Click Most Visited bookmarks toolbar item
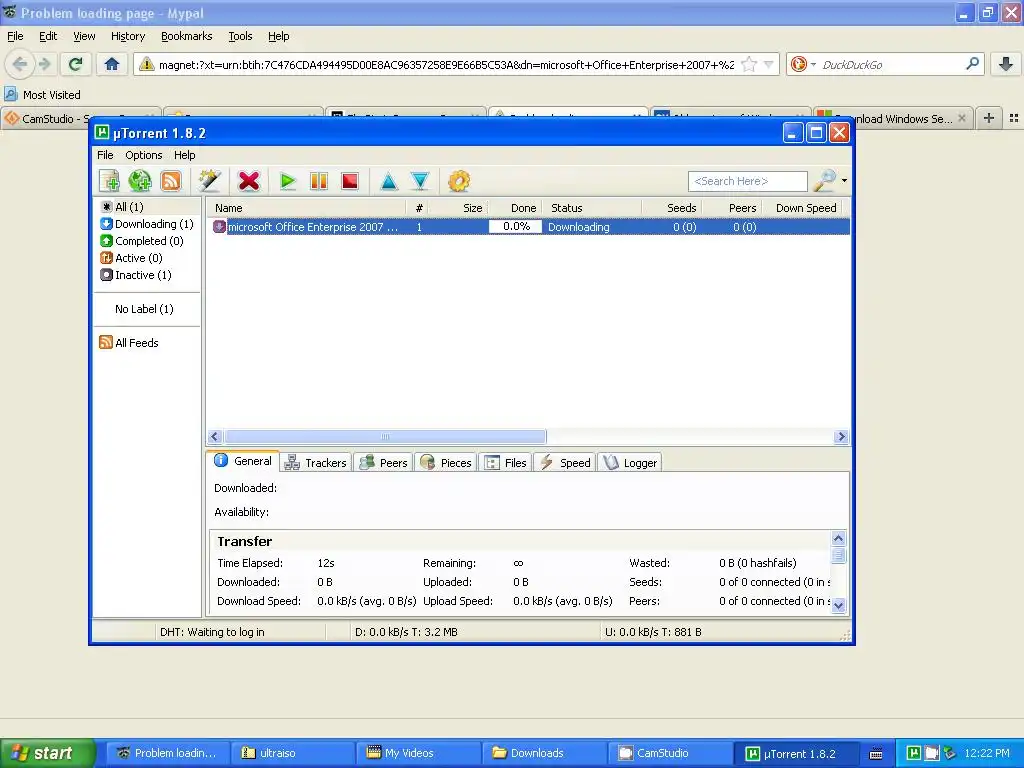The height and width of the screenshot is (768, 1024). tap(43, 95)
